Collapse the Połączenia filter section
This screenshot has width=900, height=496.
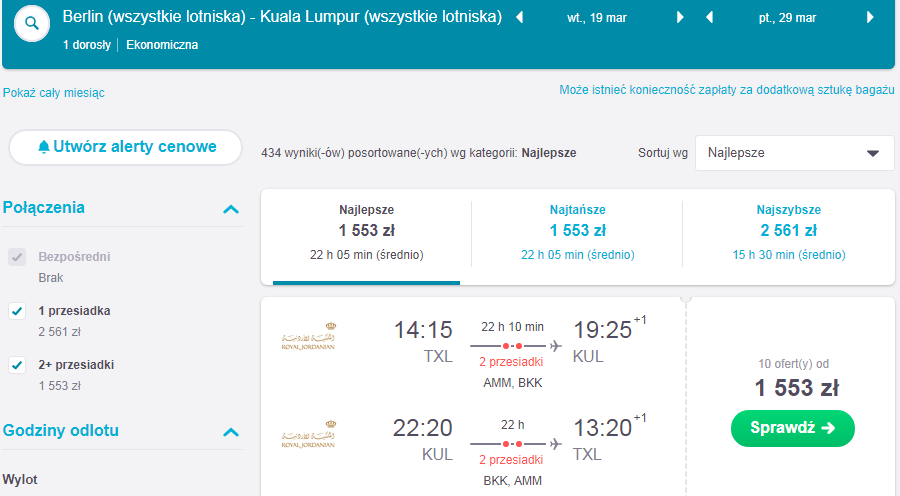coord(231,209)
